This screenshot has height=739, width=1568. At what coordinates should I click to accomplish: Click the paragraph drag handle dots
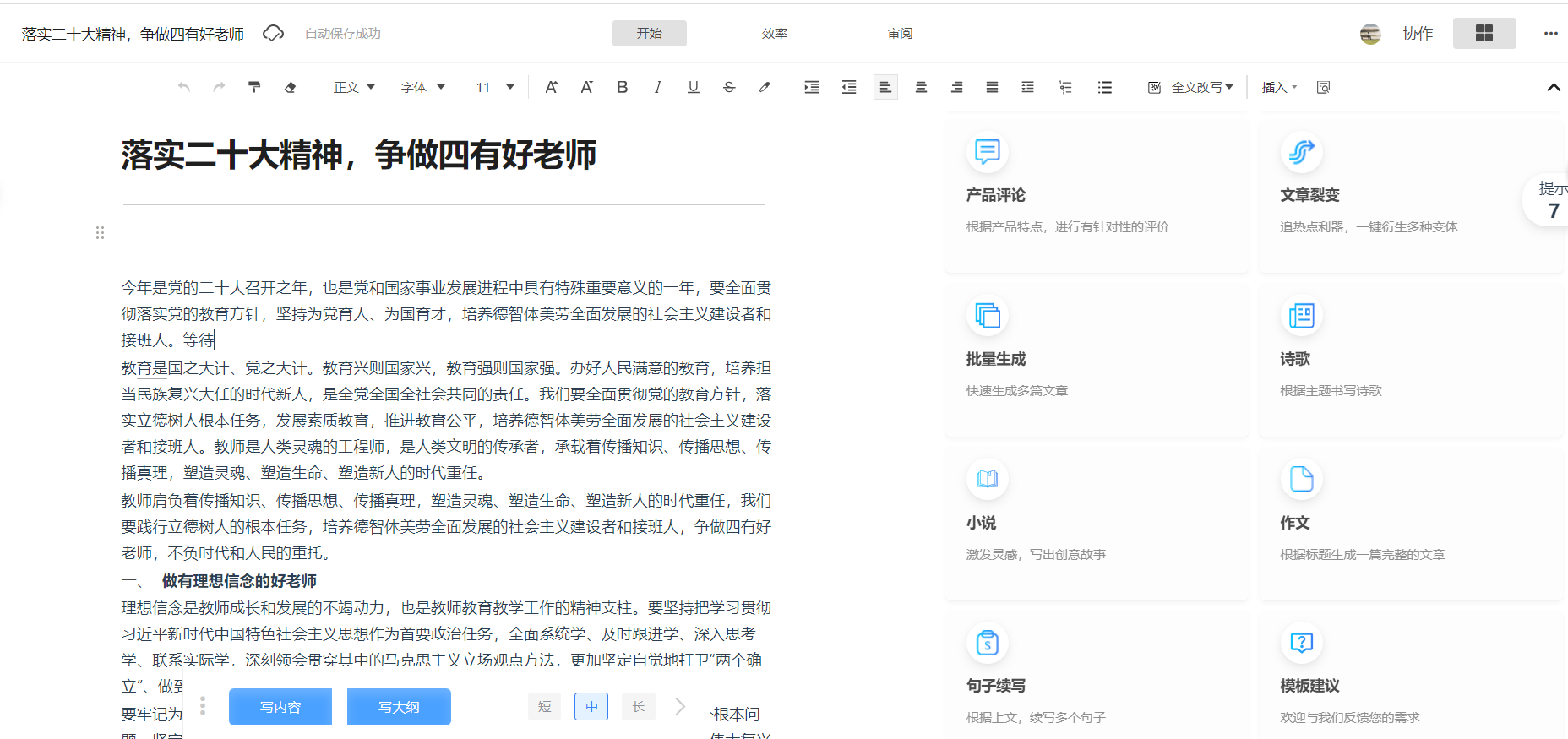pos(100,232)
